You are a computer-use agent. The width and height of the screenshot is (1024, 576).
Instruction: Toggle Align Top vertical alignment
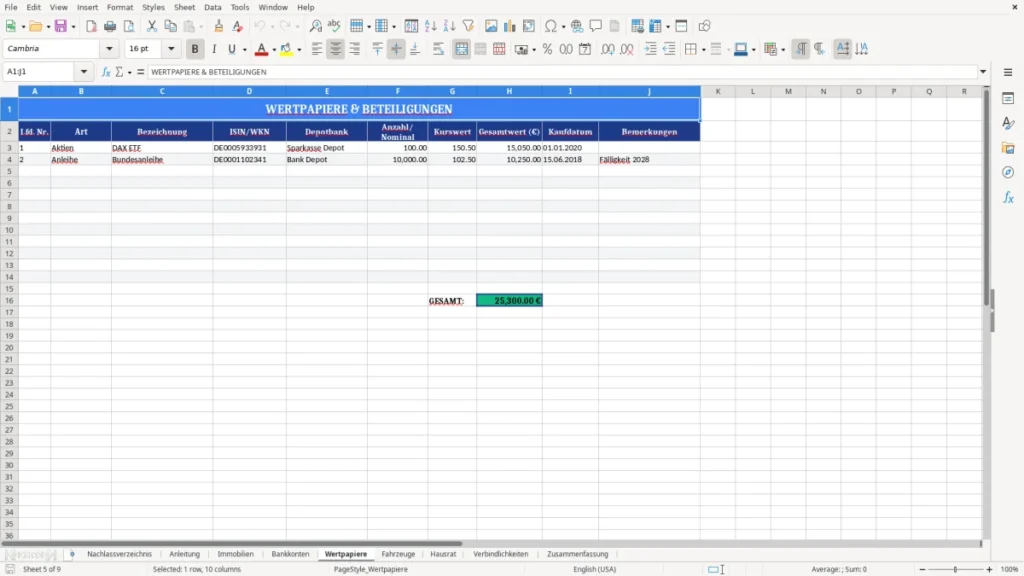point(377,49)
